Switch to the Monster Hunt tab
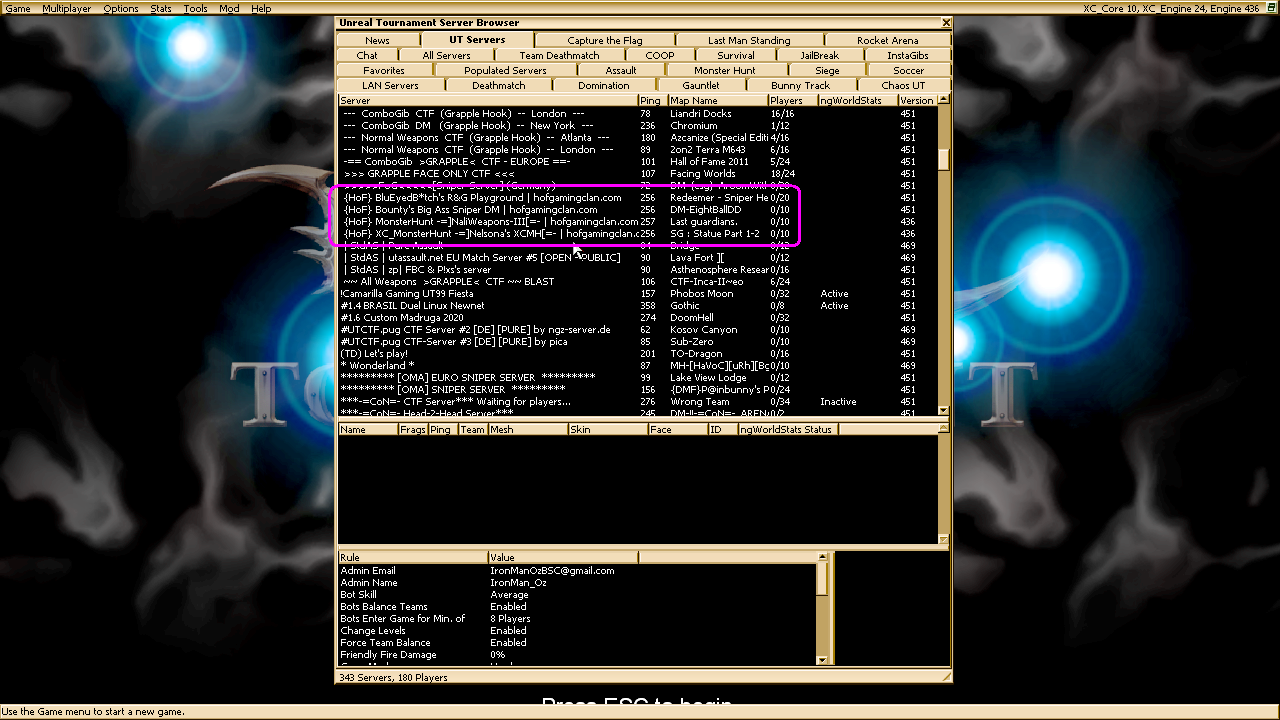 coord(726,70)
